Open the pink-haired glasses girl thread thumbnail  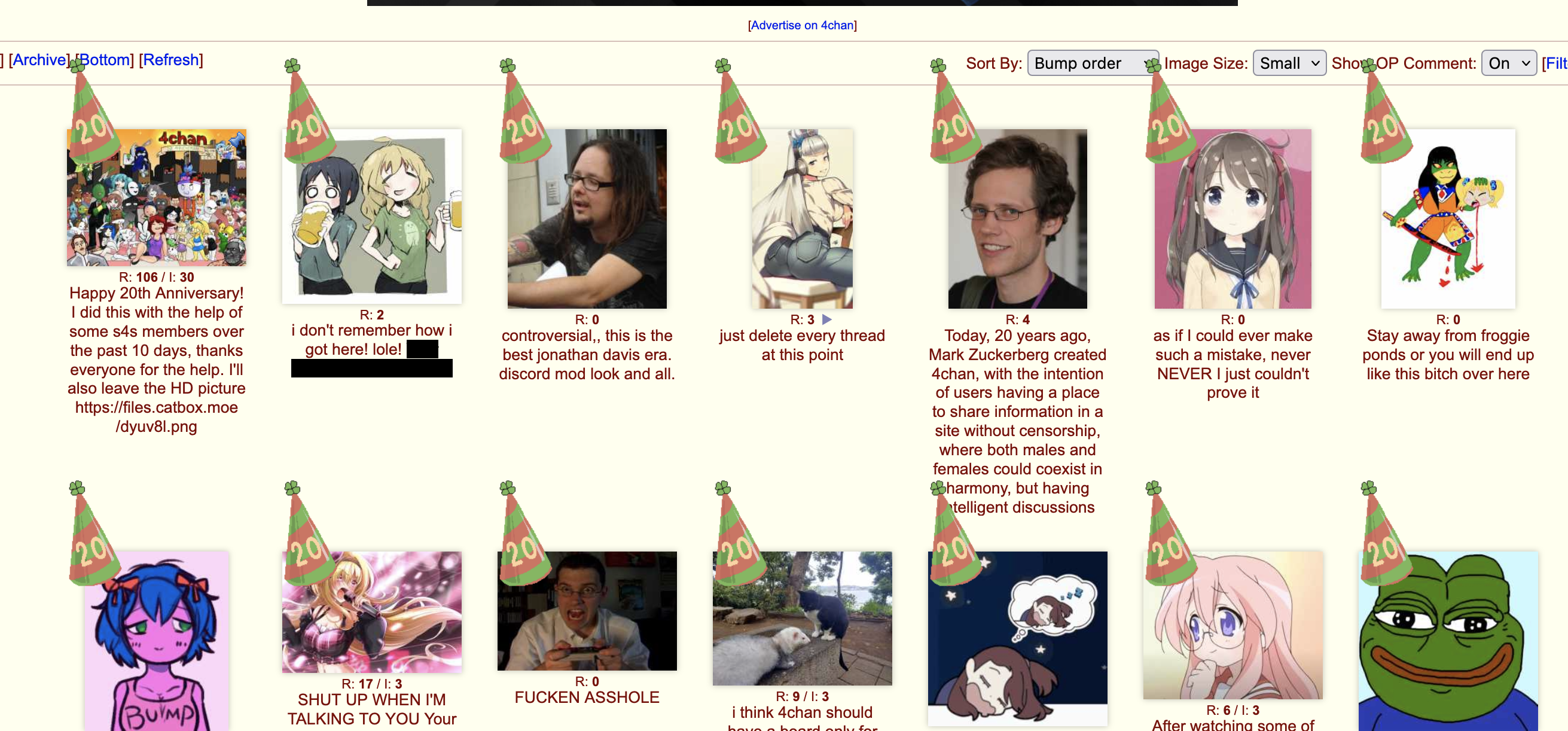tap(1233, 625)
